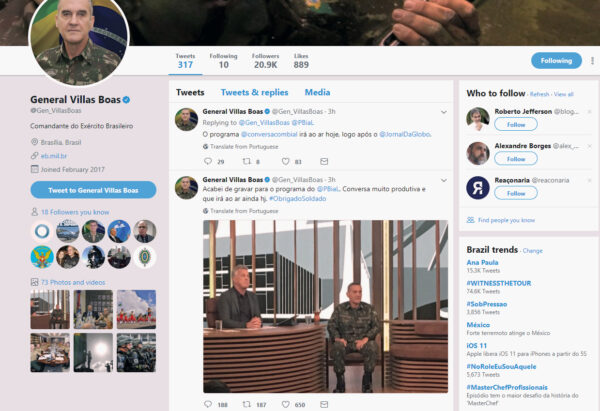Open second tweet dropdown caret
Screen dimensions: 600x411
click(444, 180)
